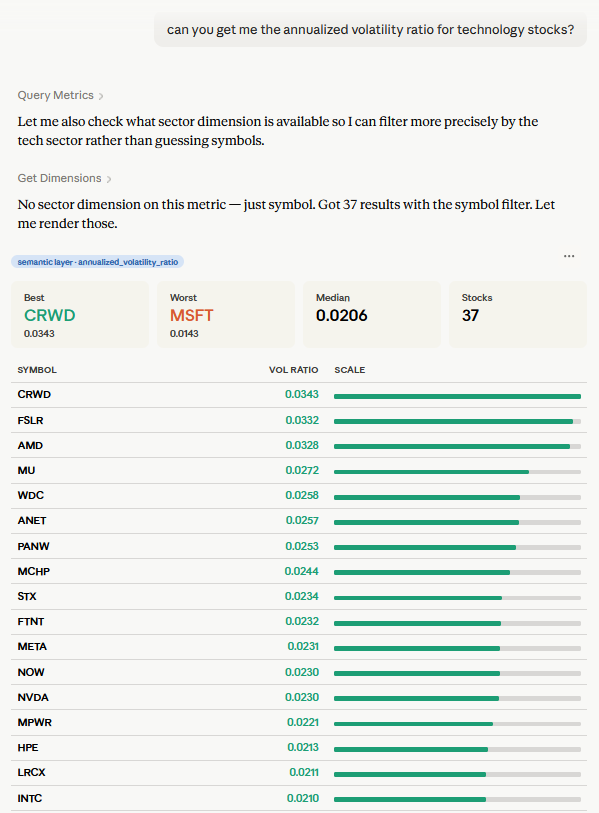Viewport: 599px width, 813px height.
Task: Select the Best CRWD summary card
Action: pos(80,315)
